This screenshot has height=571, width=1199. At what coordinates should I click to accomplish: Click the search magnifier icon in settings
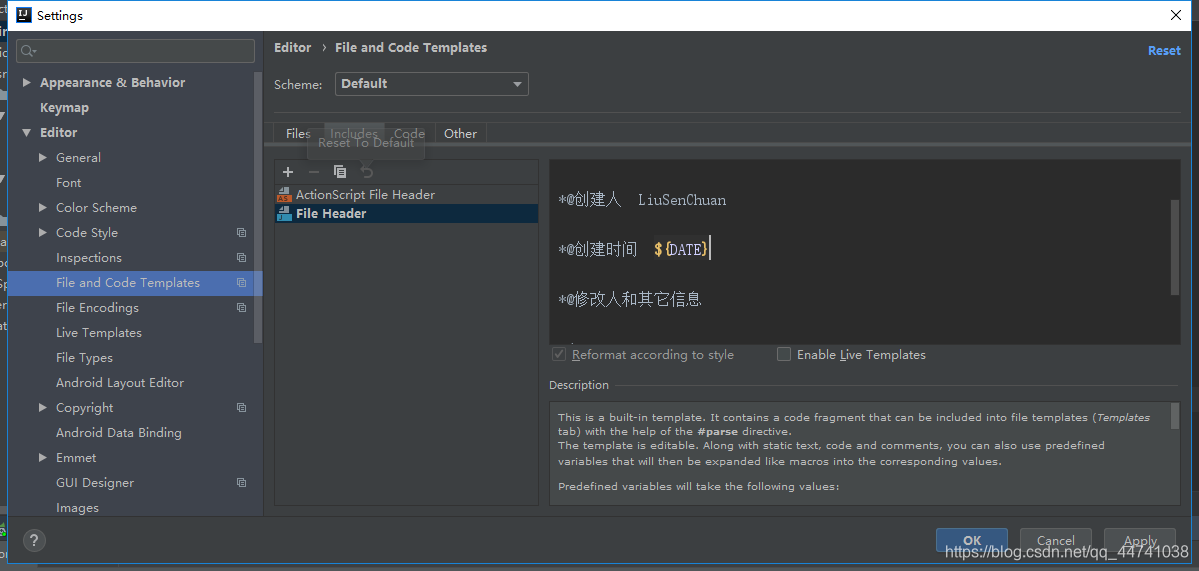point(28,51)
